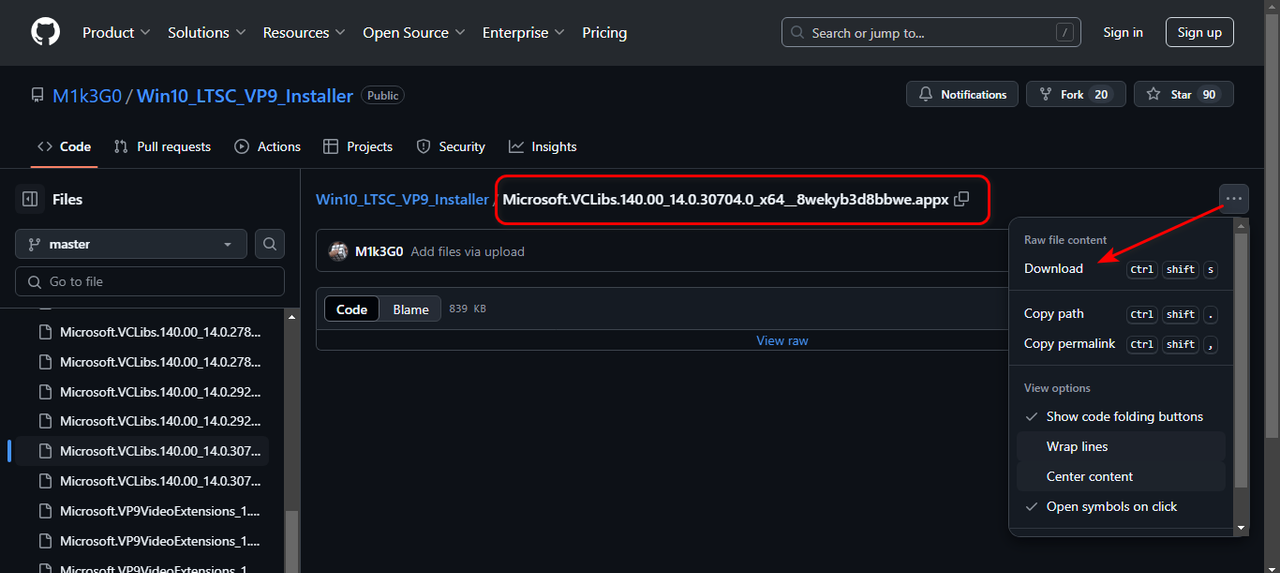Click the Files heading in the sidebar
Image resolution: width=1280 pixels, height=573 pixels.
point(67,199)
